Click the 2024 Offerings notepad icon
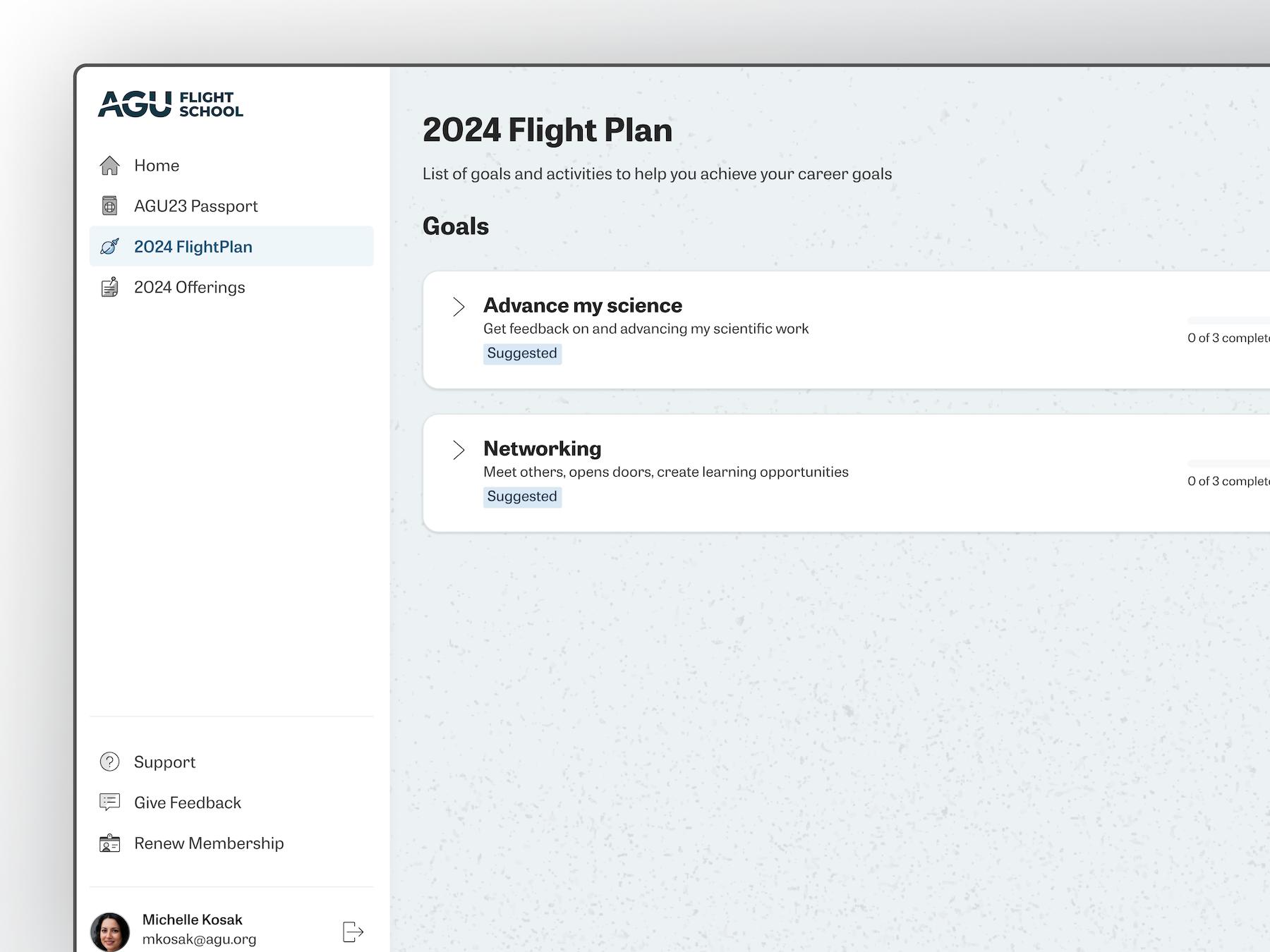This screenshot has width=1270, height=952. tap(110, 287)
